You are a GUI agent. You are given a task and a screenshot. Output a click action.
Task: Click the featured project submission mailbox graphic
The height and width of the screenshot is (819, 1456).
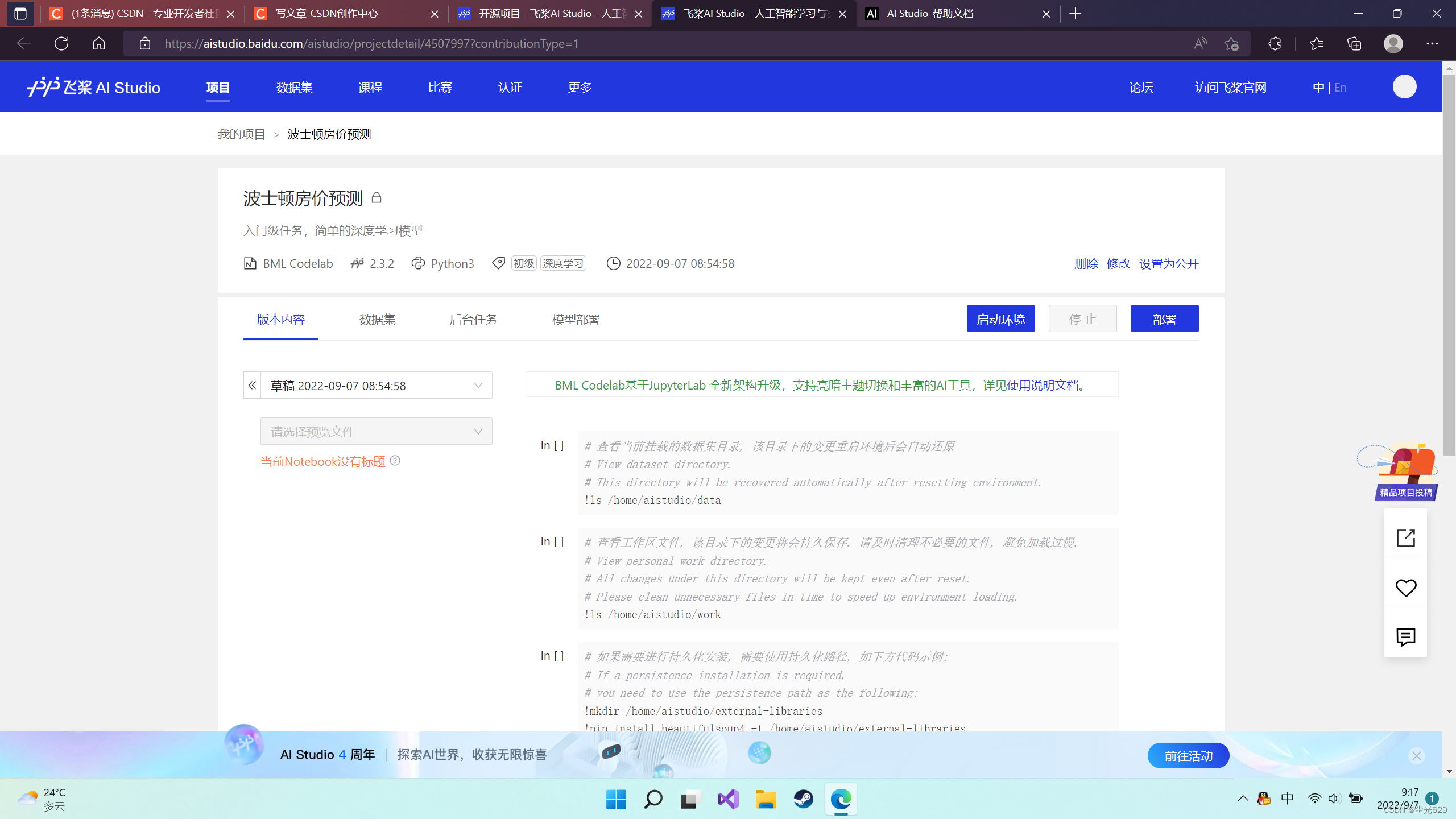click(x=1399, y=471)
